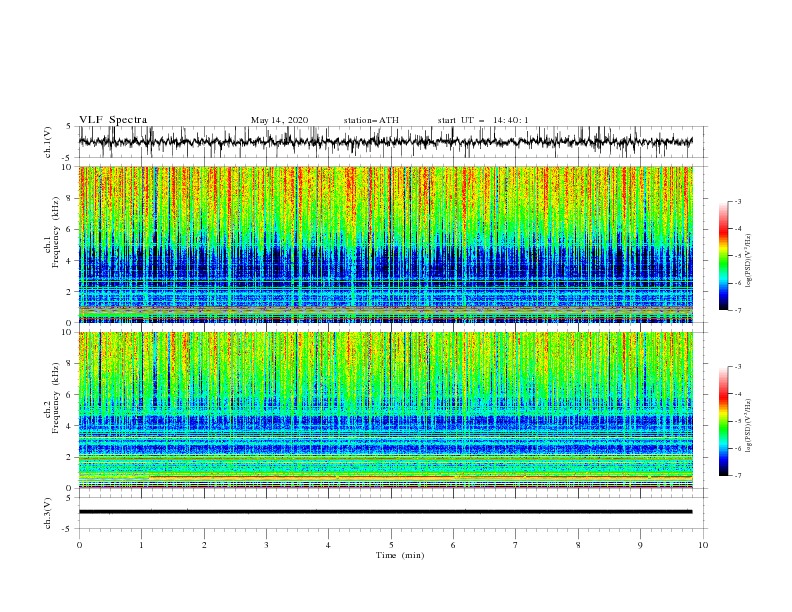The image size is (792, 612).
Task: Click the time axis tick label 9
Action: pos(640,545)
